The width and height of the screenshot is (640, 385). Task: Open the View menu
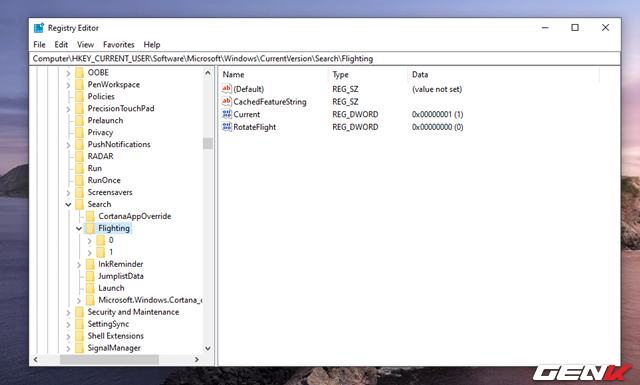click(85, 45)
